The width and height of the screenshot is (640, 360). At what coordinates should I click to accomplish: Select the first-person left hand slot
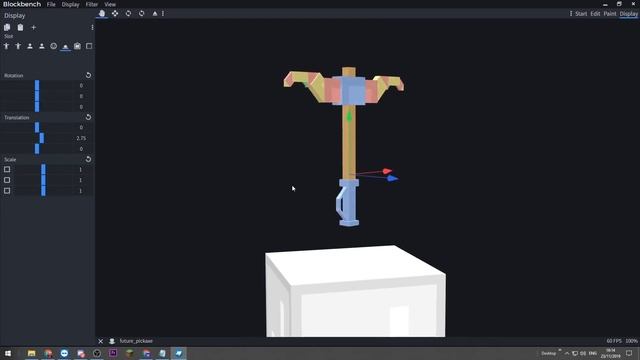click(42, 46)
